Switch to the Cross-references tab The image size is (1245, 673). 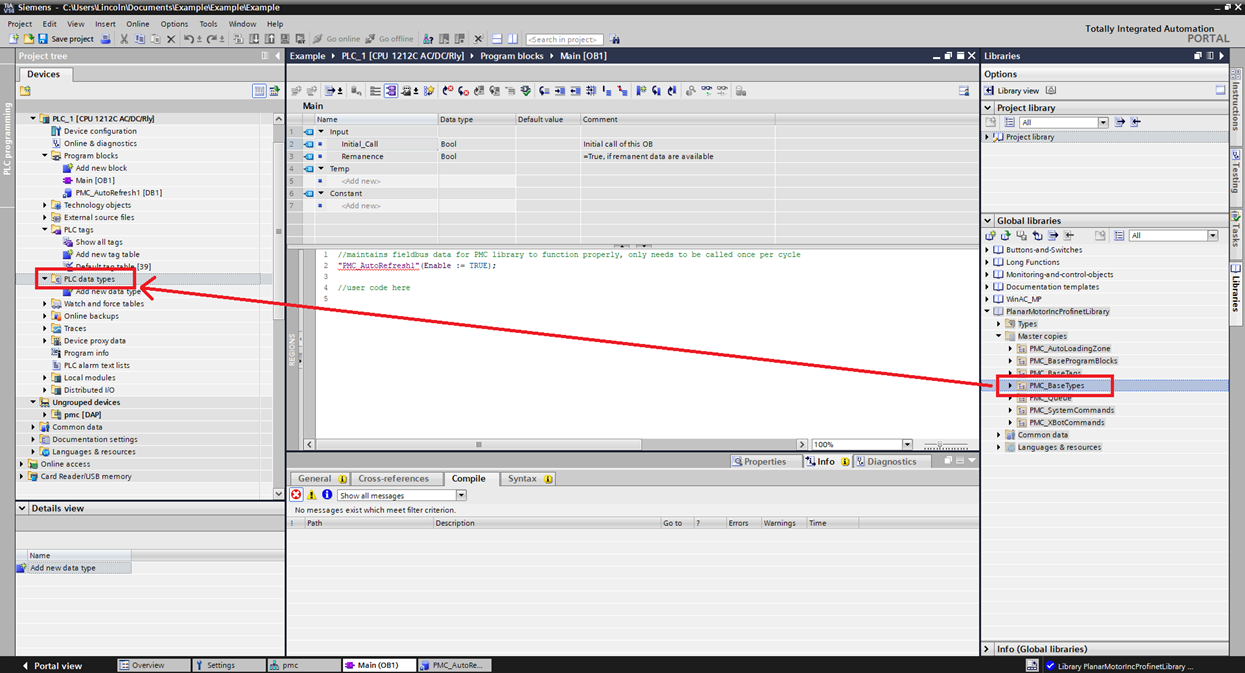tap(393, 478)
